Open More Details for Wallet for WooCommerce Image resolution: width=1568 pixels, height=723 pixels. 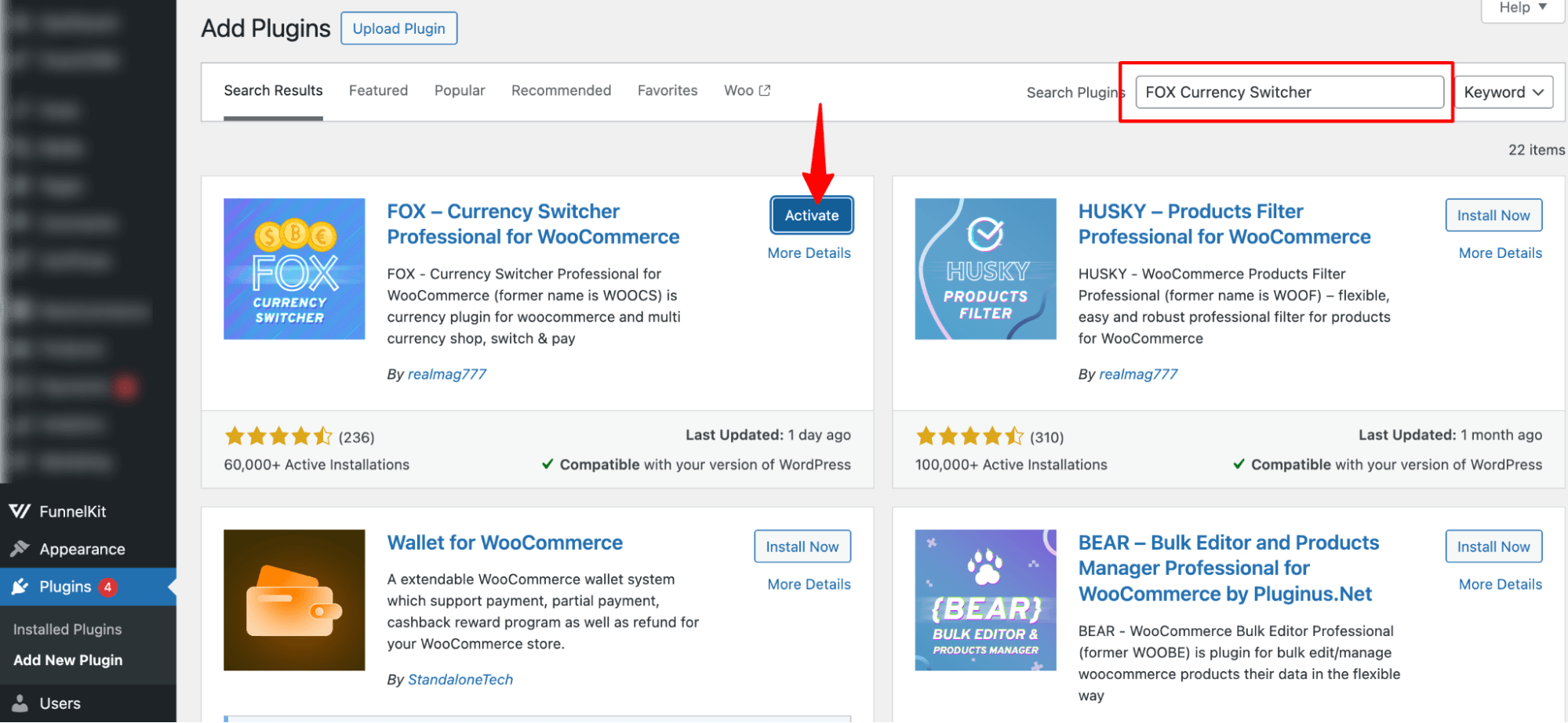pos(809,584)
